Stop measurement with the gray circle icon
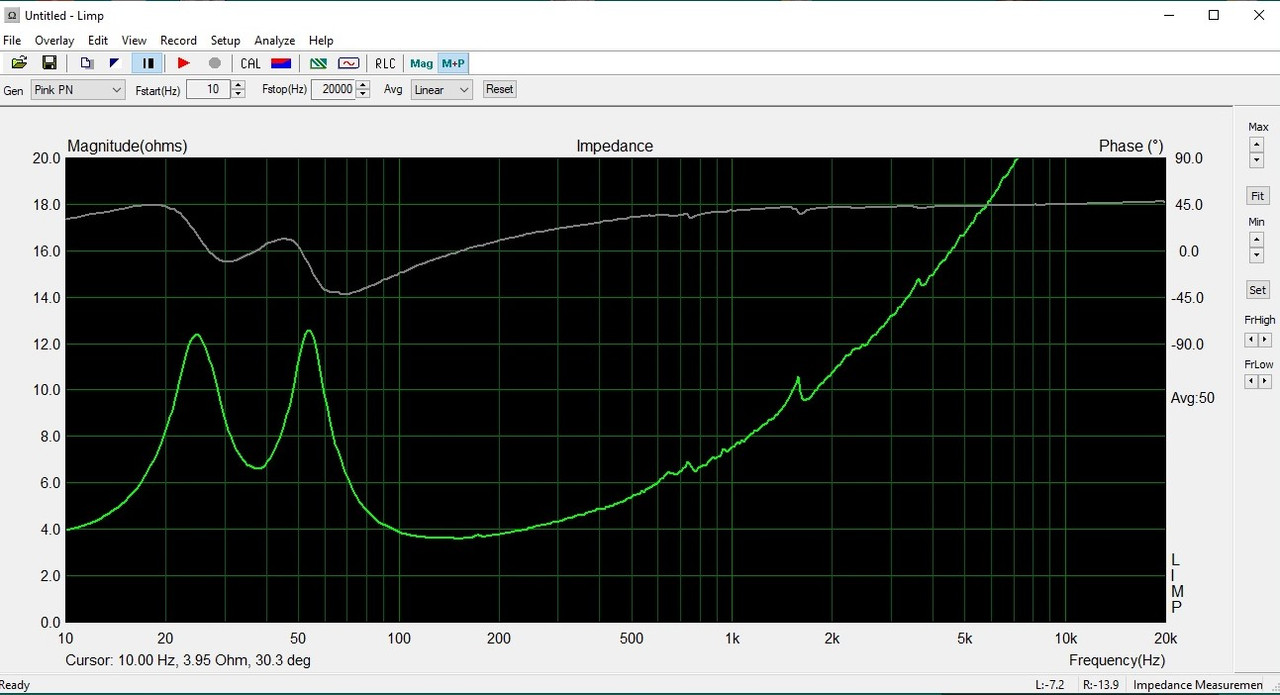 point(214,63)
